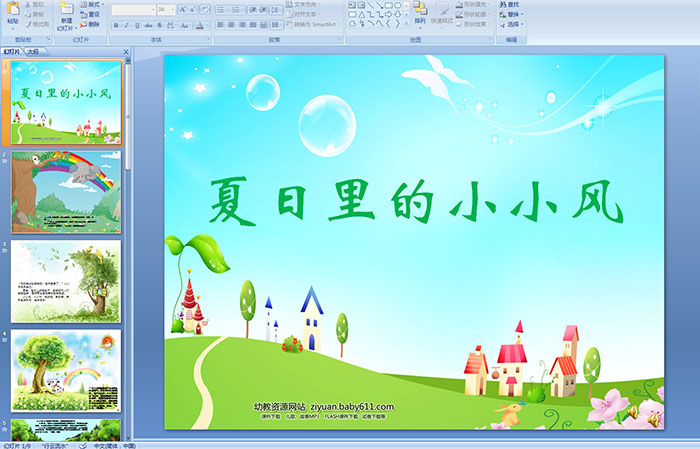Open the Font (字体) dialog launcher

208,39
